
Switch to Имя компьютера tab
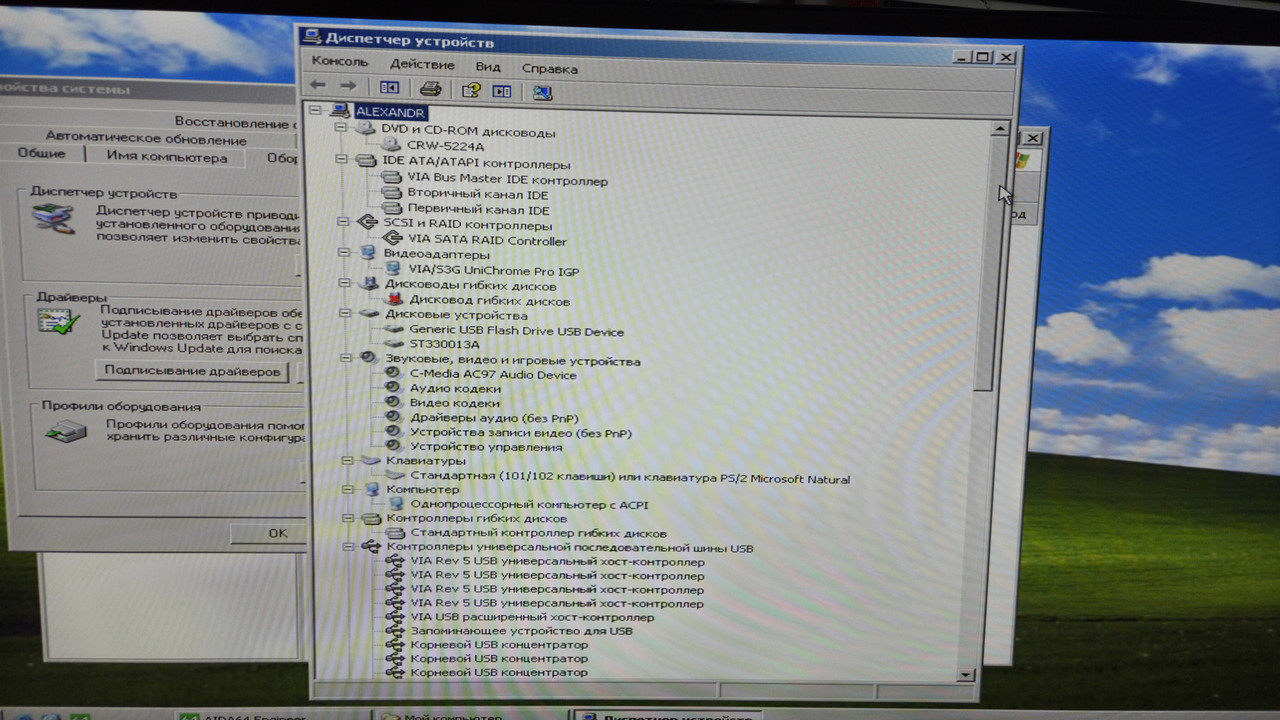pos(167,157)
